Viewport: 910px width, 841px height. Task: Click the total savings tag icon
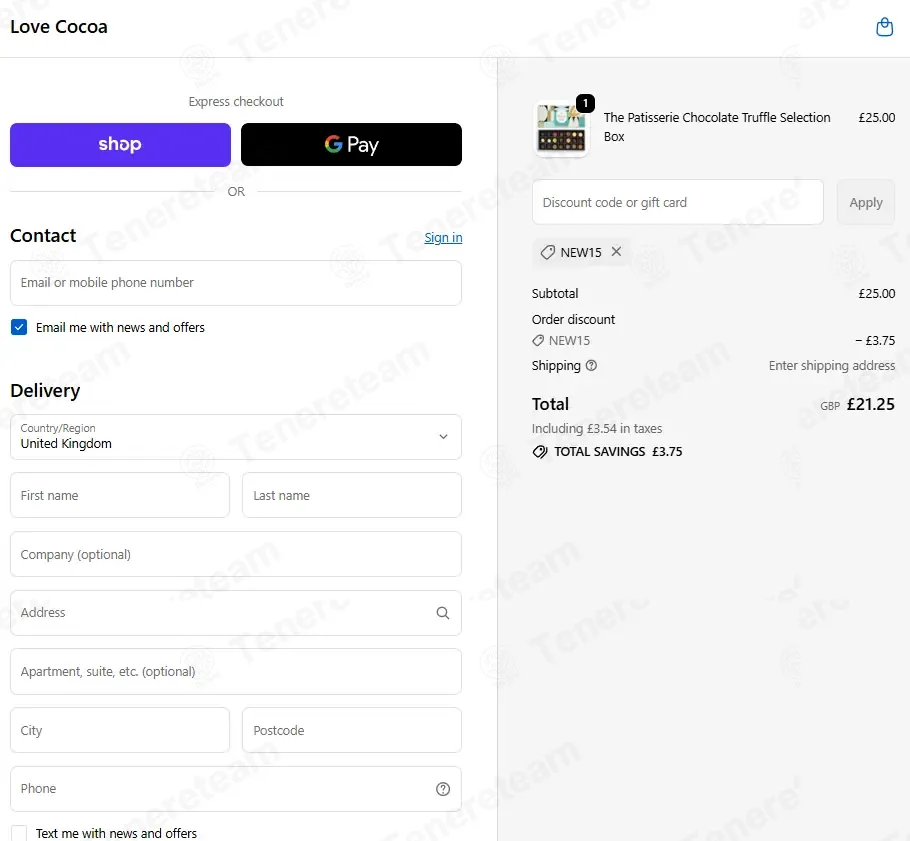click(540, 452)
